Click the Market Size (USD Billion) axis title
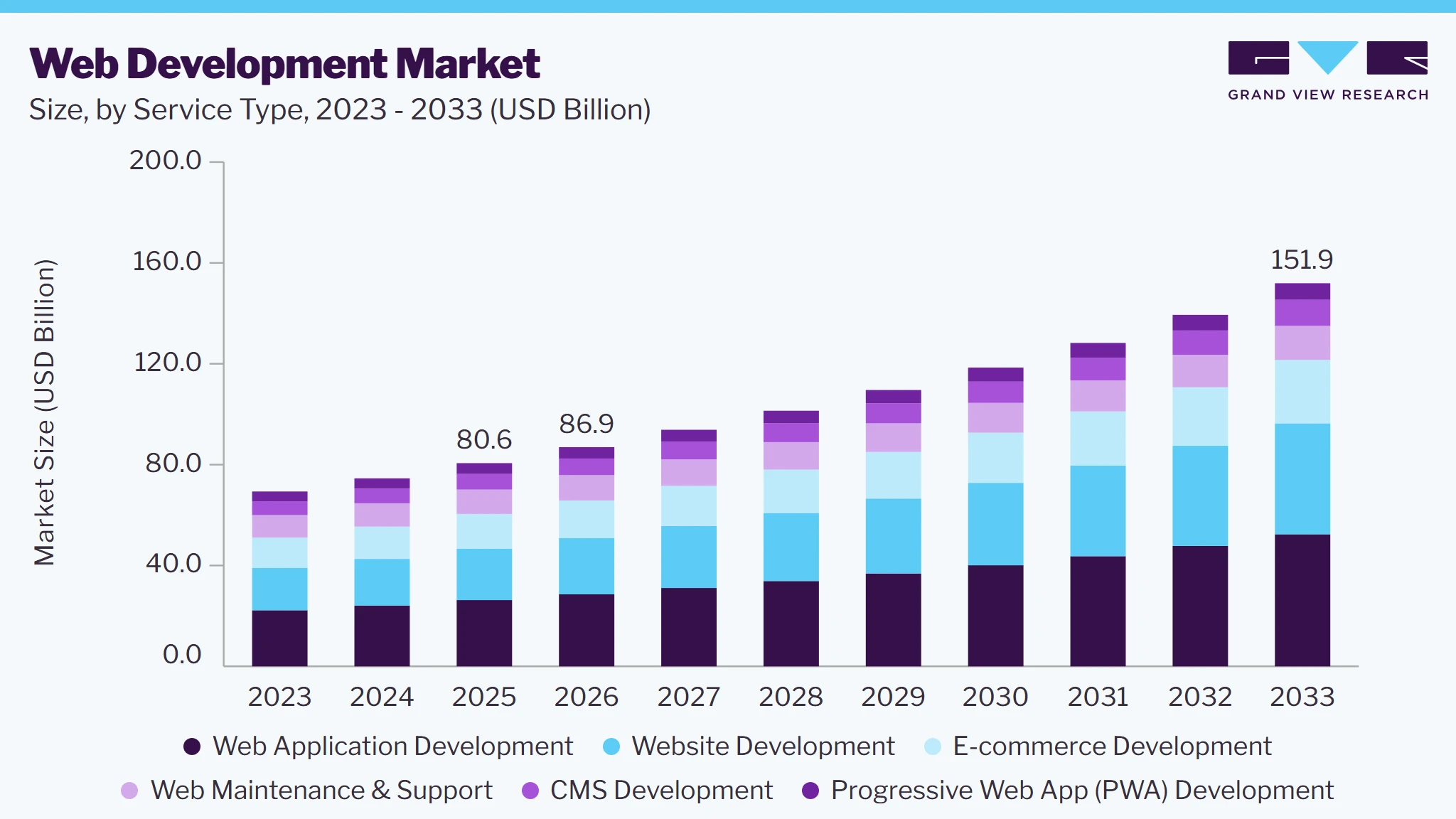 (44, 412)
